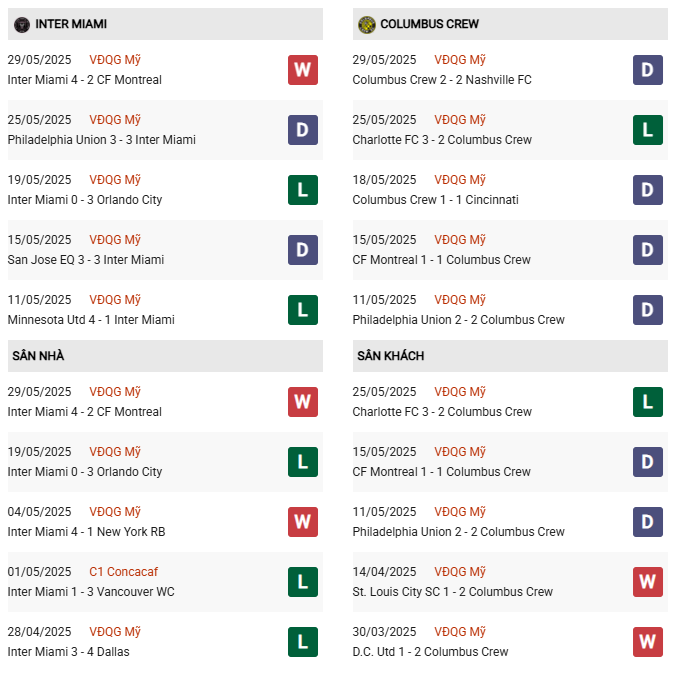
Task: Select the W badge for D.C. Utd match
Action: (648, 642)
